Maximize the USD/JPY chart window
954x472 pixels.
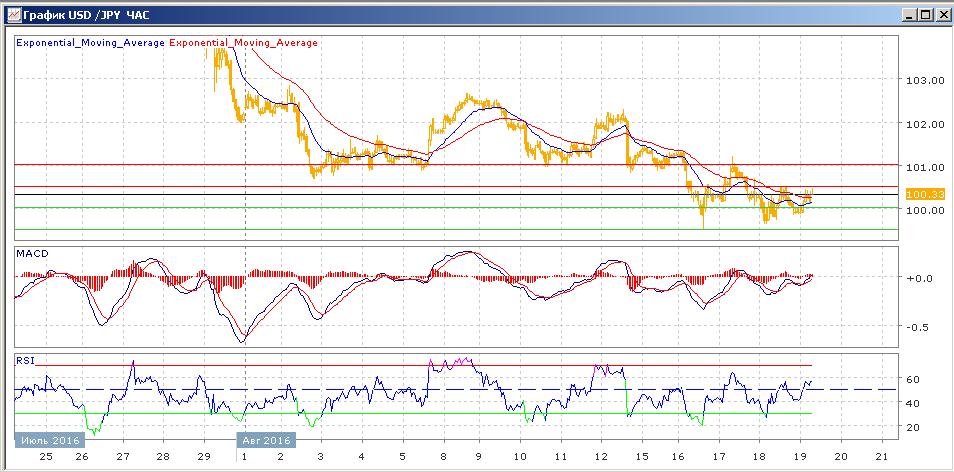click(x=924, y=14)
